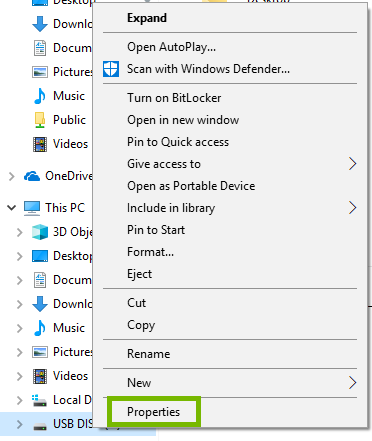Click the Music note icon under This PC
This screenshot has height=441, width=372.
click(x=40, y=328)
